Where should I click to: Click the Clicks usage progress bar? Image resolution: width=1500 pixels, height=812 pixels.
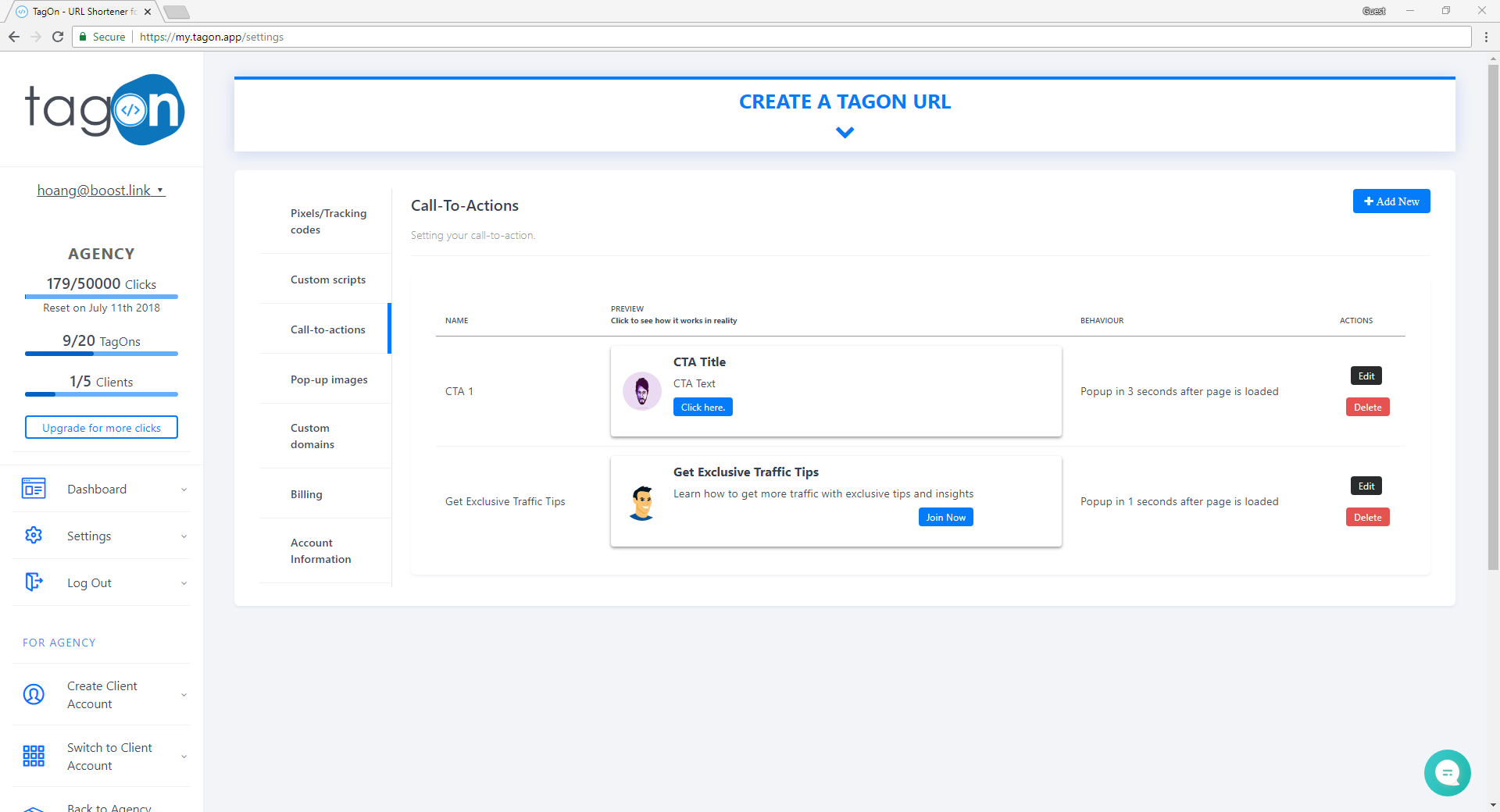point(102,297)
